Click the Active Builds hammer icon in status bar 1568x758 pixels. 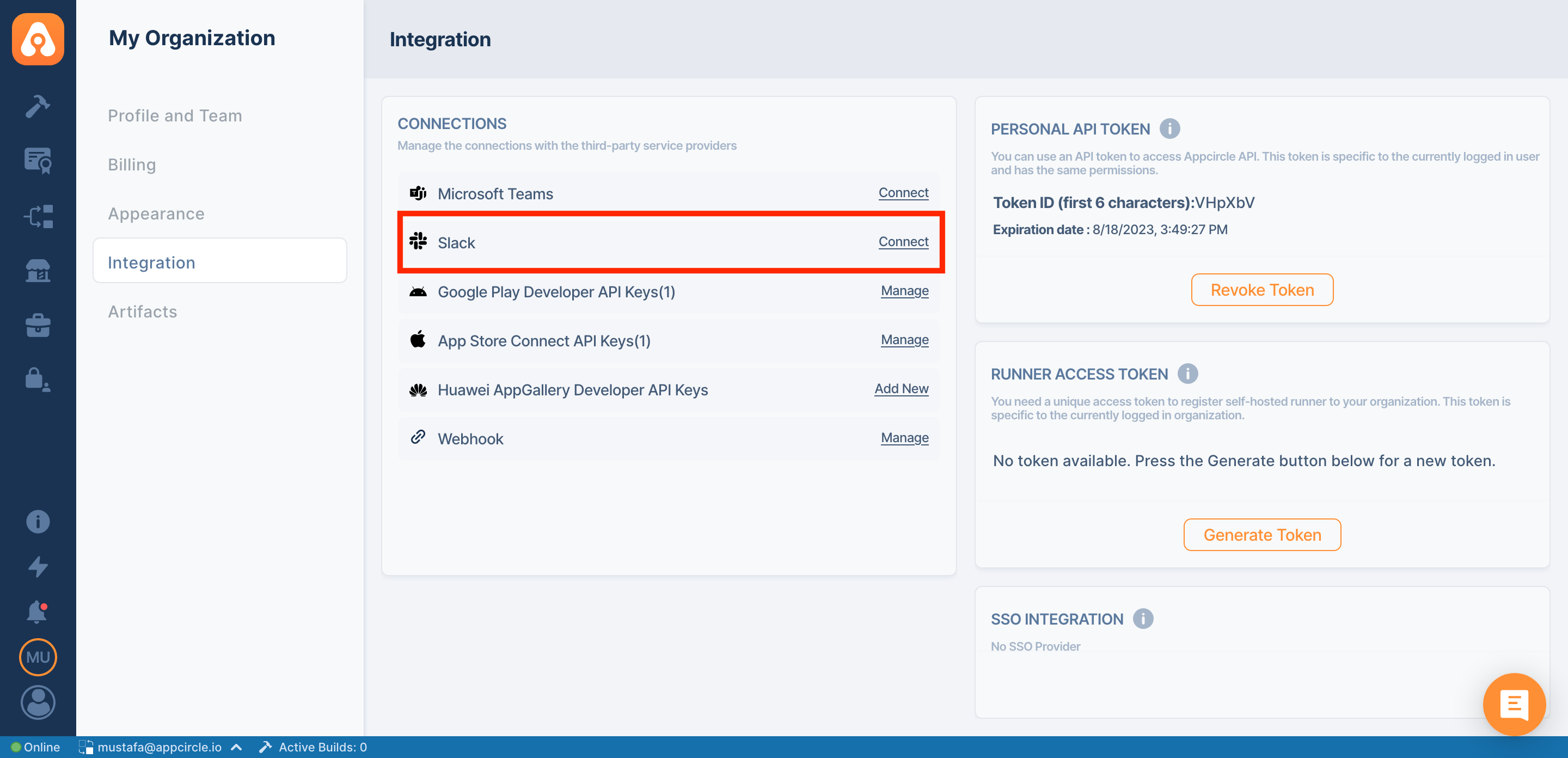click(x=265, y=747)
